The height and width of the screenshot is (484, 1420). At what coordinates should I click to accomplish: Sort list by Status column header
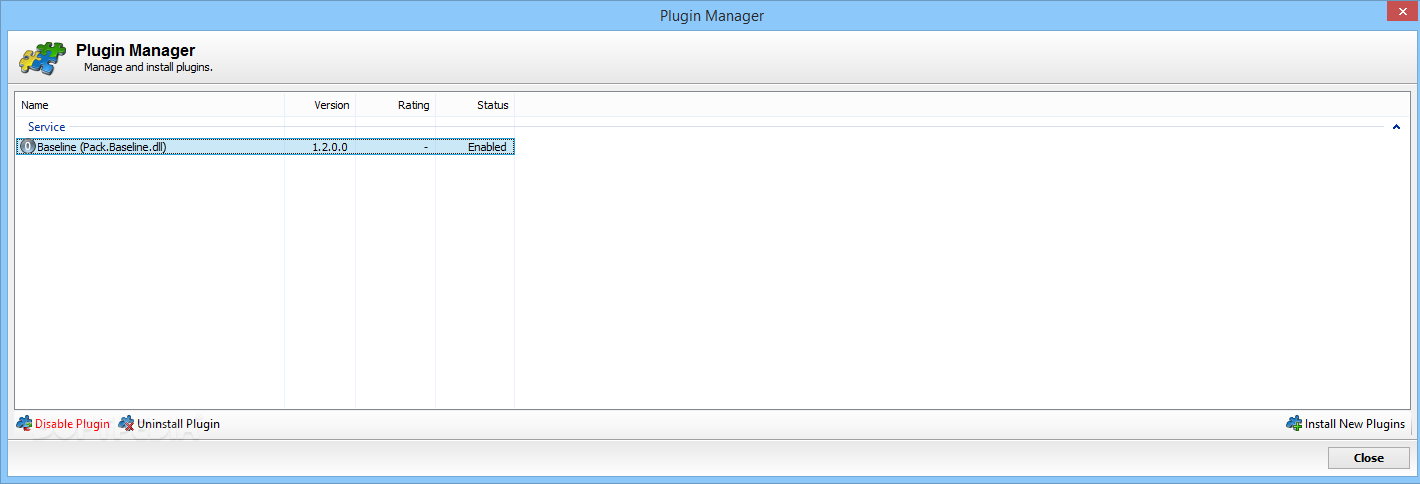click(x=475, y=105)
